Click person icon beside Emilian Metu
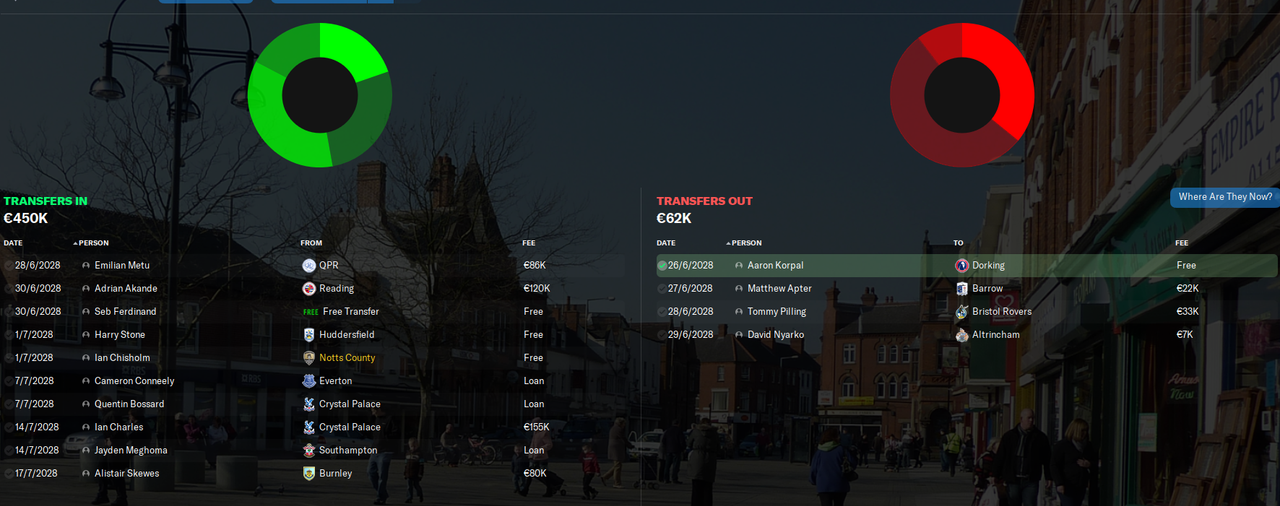The width and height of the screenshot is (1280, 506). [x=86, y=266]
